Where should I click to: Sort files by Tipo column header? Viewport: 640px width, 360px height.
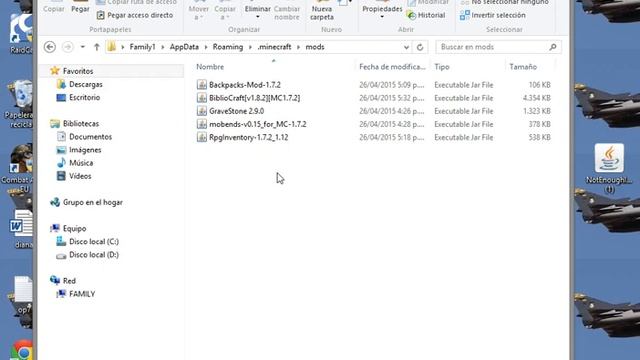[442, 67]
